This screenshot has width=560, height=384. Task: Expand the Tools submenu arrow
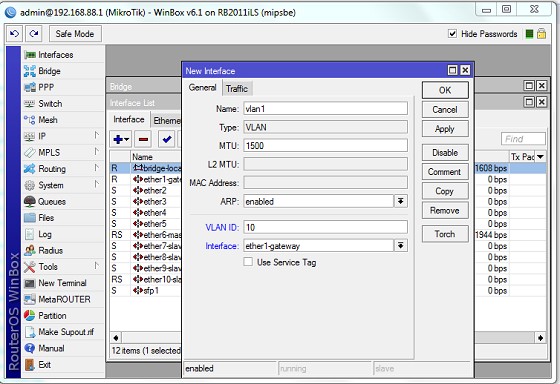96,265
